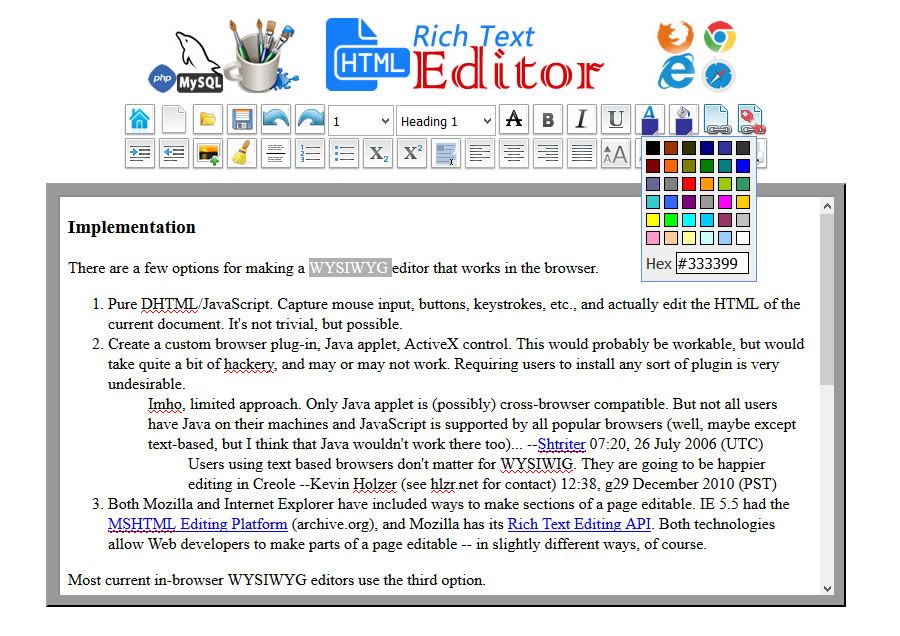900x636 pixels.
Task: Click the Hex color input field
Action: click(712, 263)
